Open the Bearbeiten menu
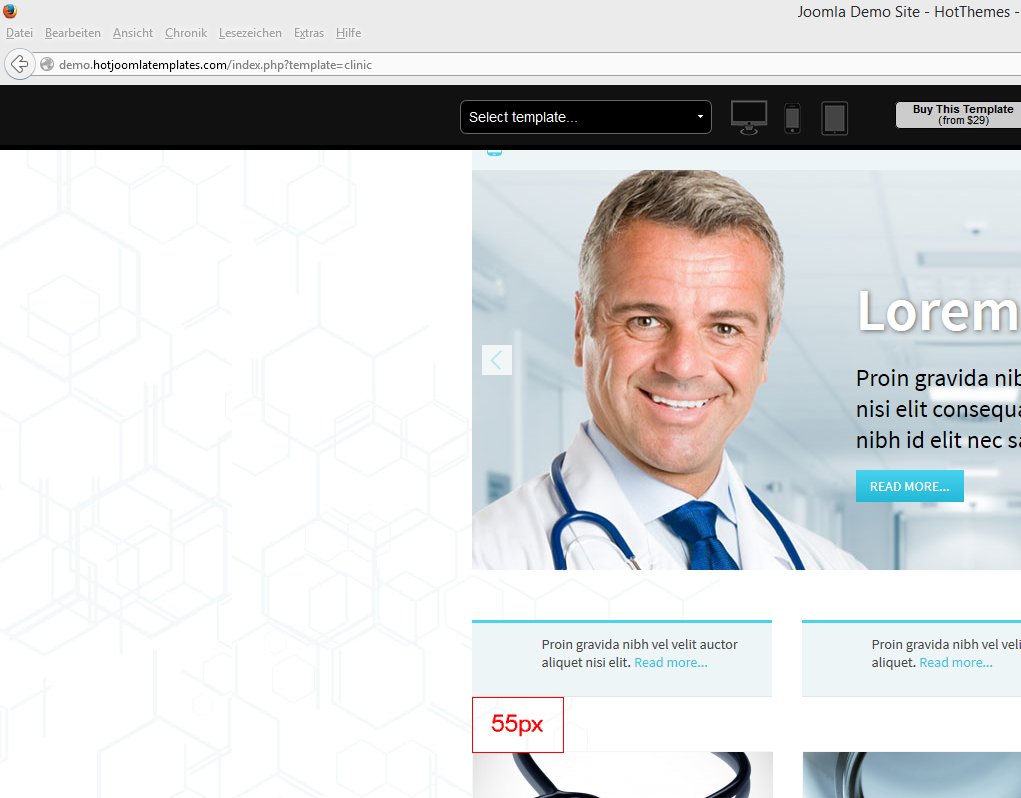Image resolution: width=1021 pixels, height=798 pixels. tap(72, 33)
